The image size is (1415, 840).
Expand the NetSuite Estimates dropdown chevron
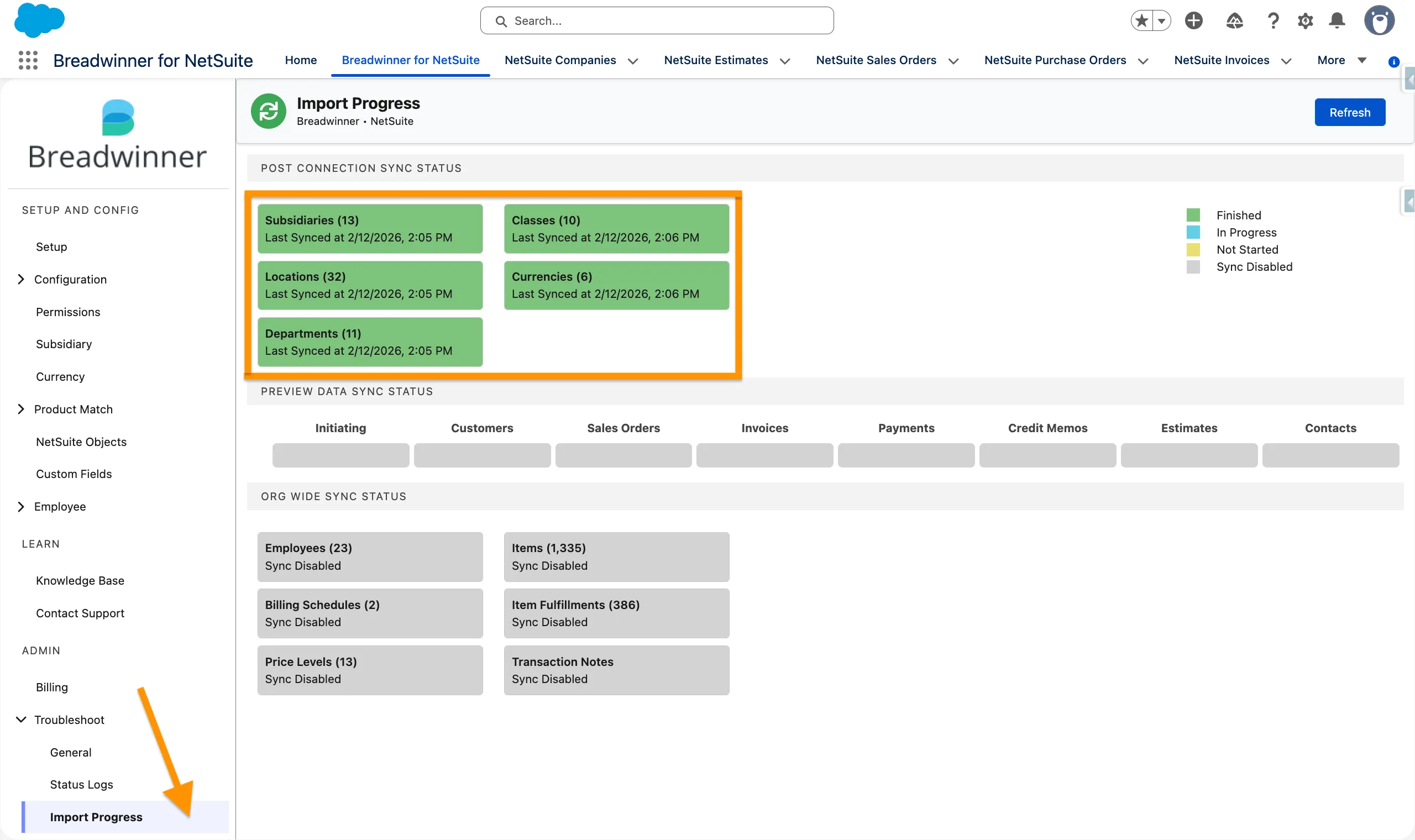pyautogui.click(x=784, y=61)
